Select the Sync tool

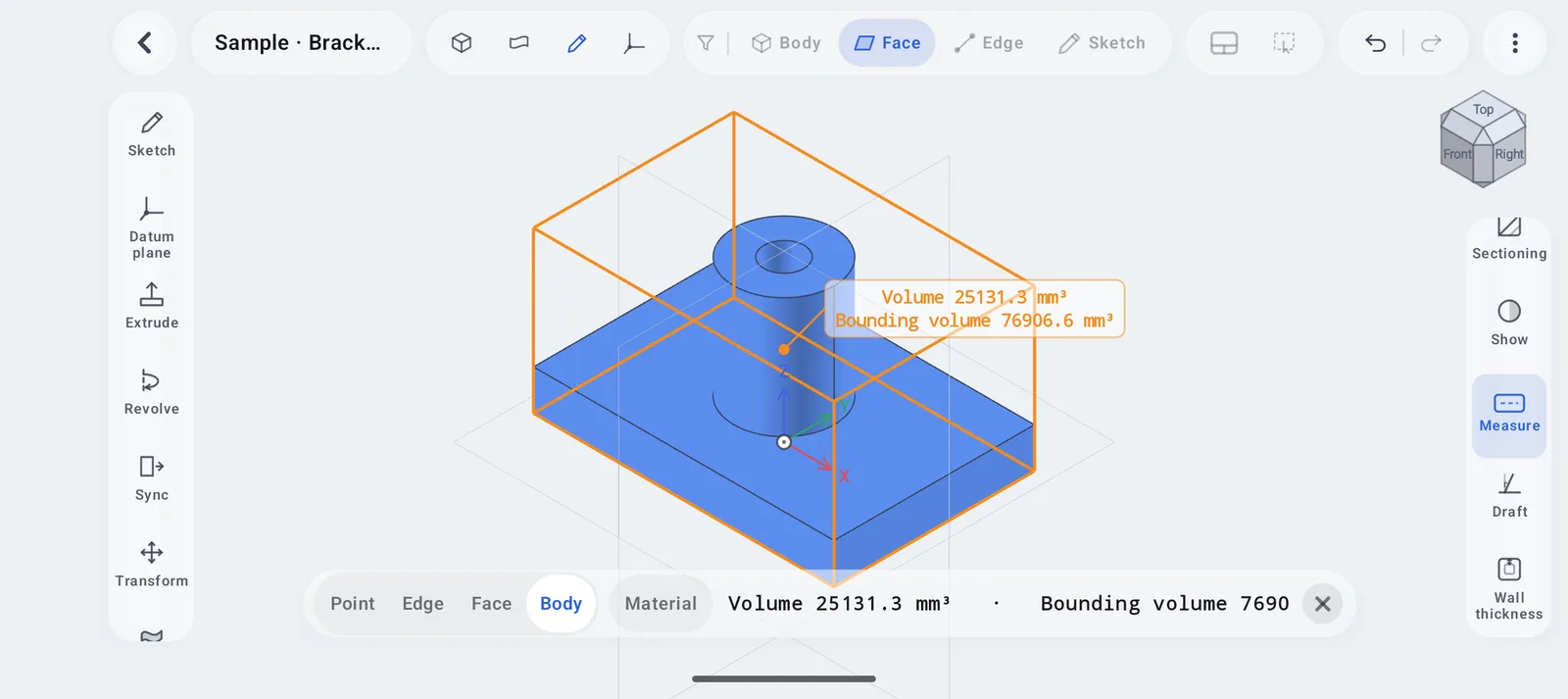(x=152, y=478)
